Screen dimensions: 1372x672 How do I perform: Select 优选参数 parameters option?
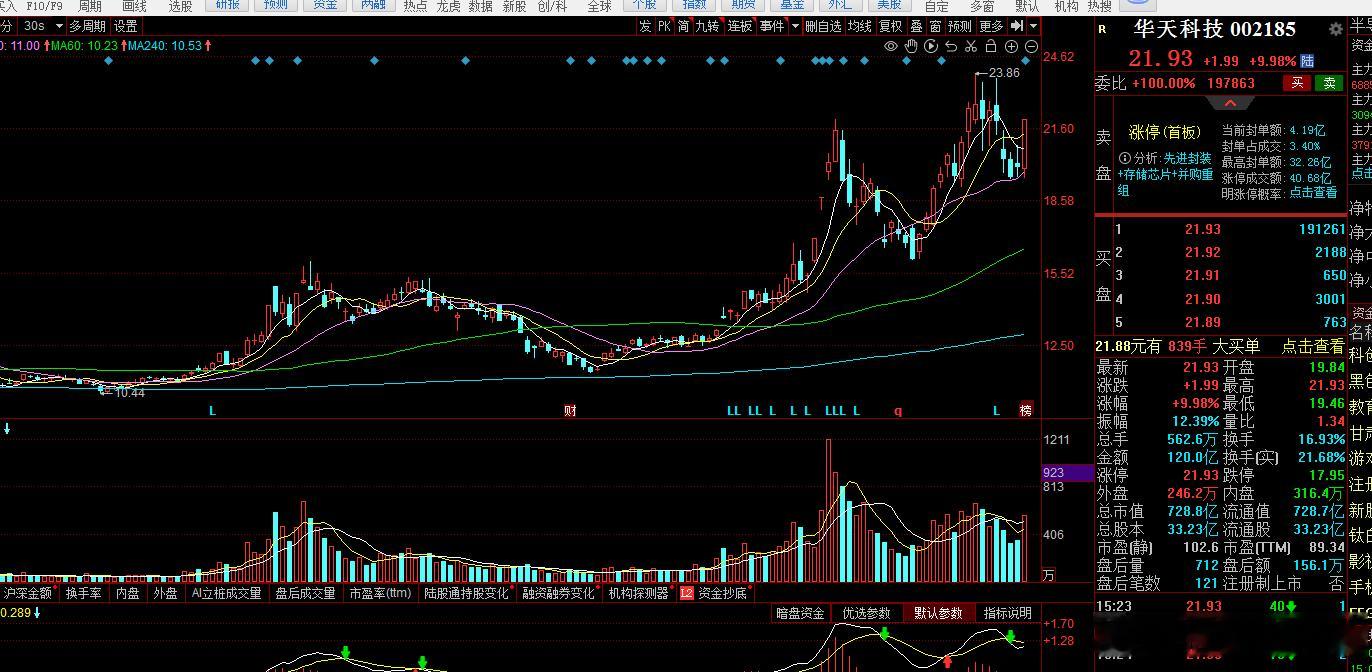(x=866, y=613)
